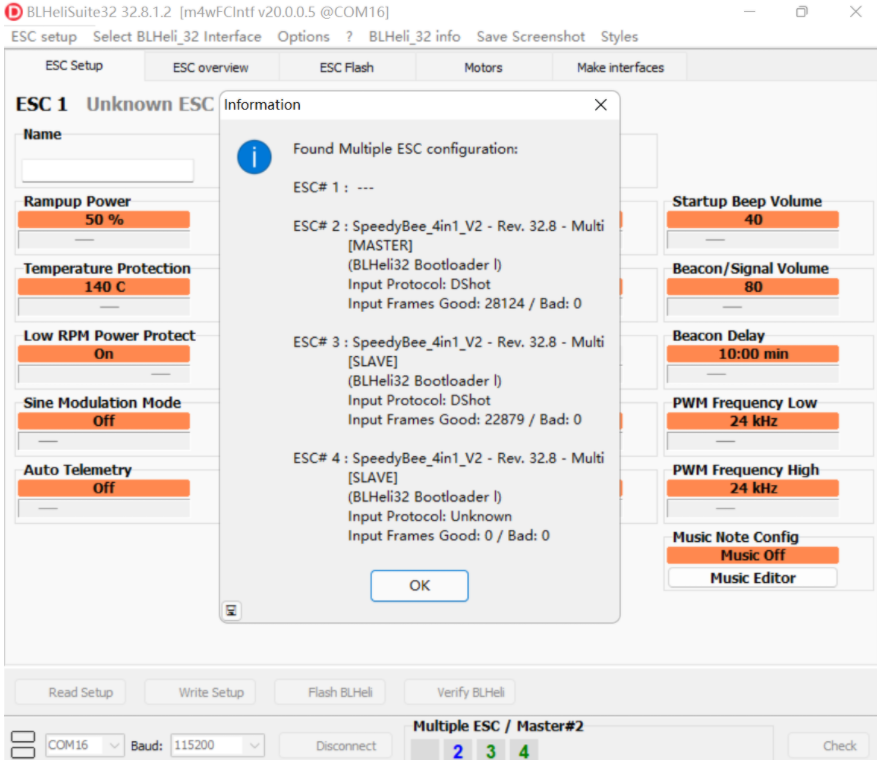Click the Rampup Power slider track
This screenshot has height=760, width=877.
(104, 240)
